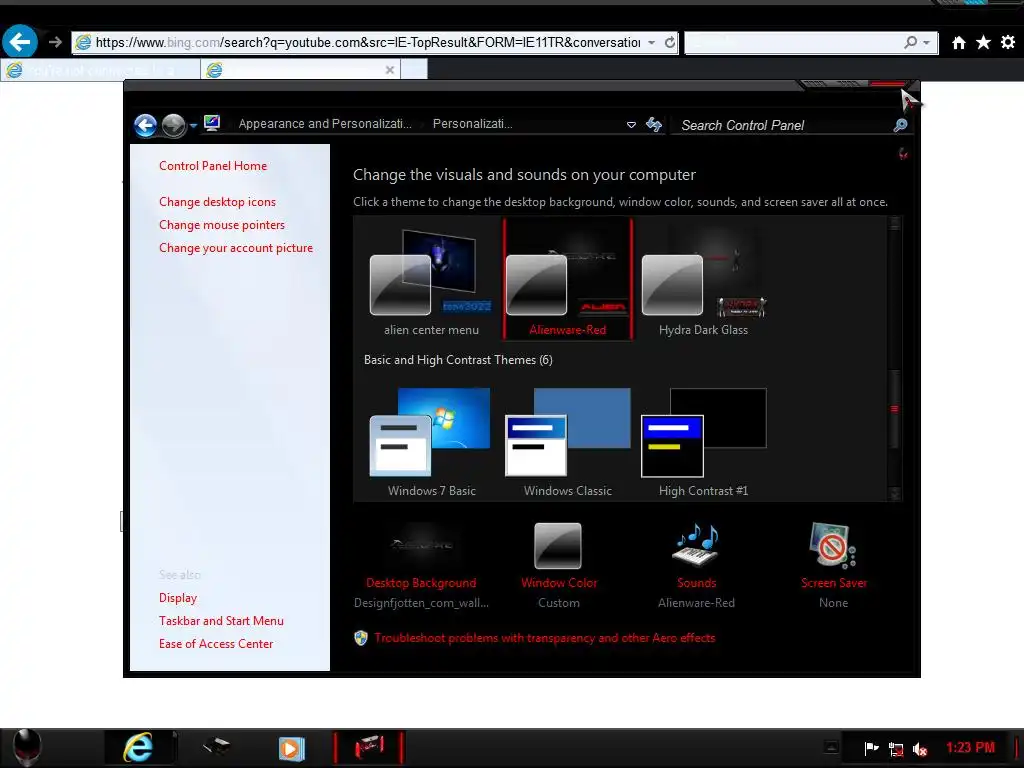Expand the address bar autocomplete dropdown
The height and width of the screenshot is (768, 1024).
(x=651, y=43)
